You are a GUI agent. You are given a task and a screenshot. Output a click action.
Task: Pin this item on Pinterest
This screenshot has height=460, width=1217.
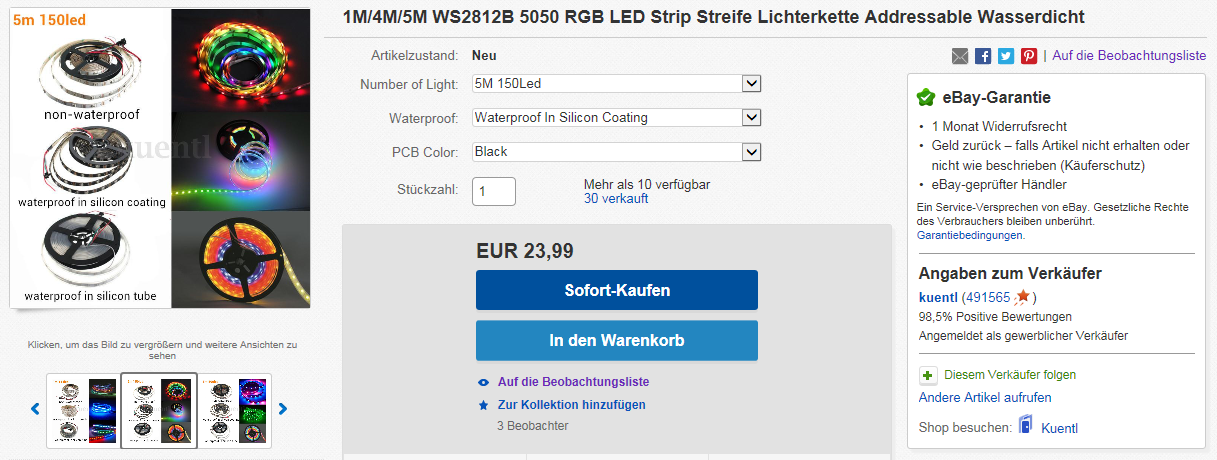click(x=1029, y=56)
